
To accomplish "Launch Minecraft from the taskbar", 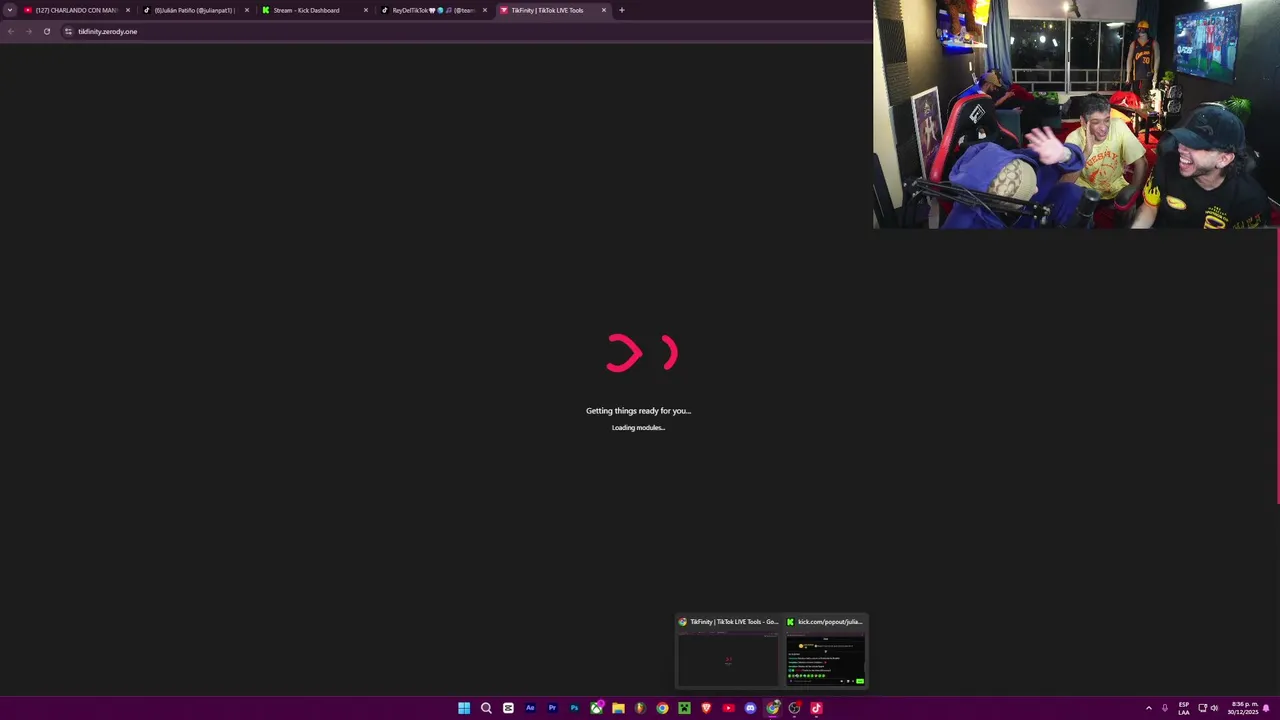I will coord(684,708).
